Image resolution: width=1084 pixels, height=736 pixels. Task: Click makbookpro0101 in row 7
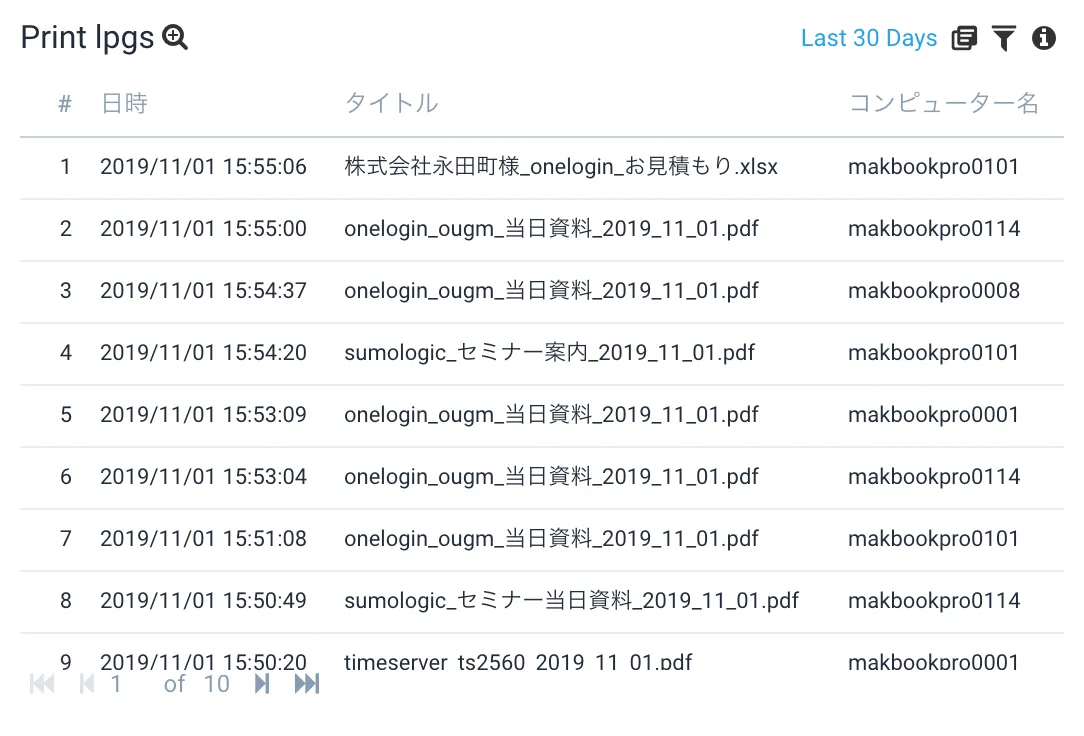point(933,538)
